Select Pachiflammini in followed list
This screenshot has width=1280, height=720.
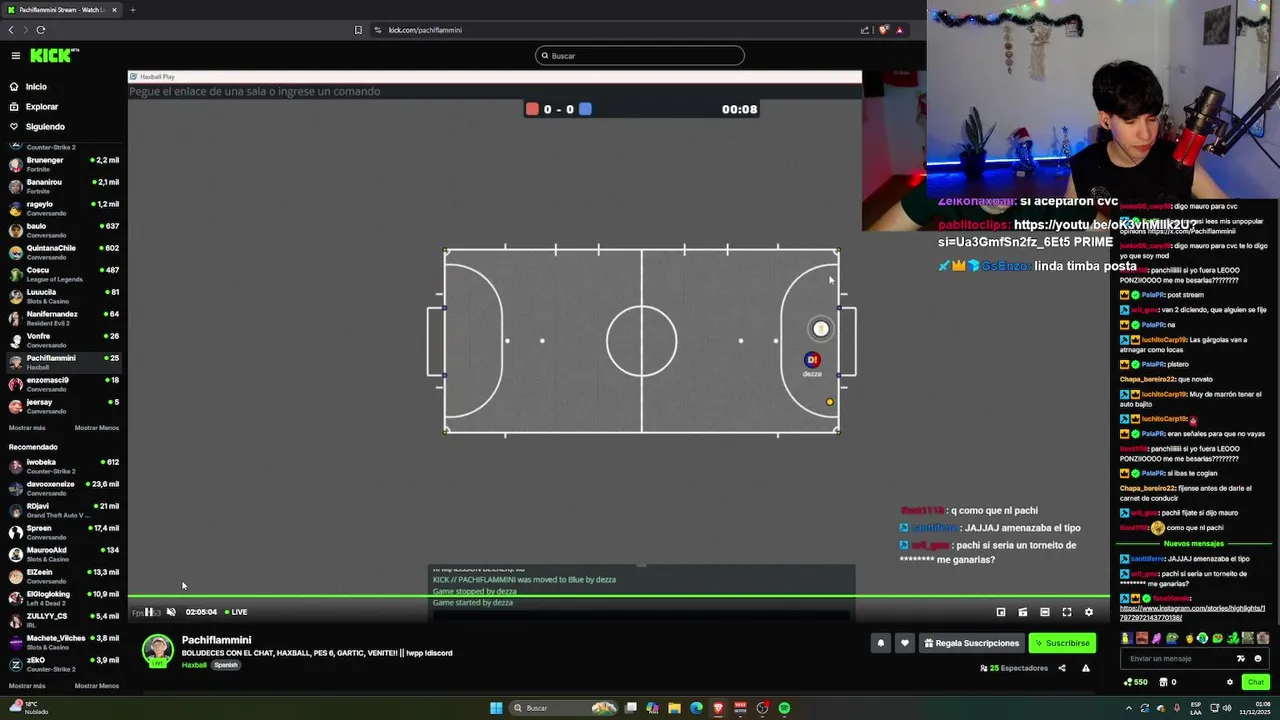click(62, 362)
